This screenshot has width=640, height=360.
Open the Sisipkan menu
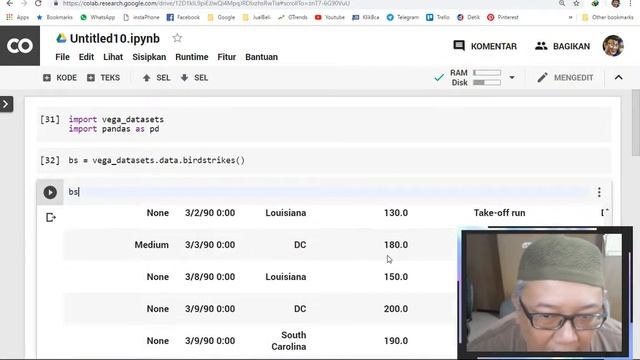(149, 57)
